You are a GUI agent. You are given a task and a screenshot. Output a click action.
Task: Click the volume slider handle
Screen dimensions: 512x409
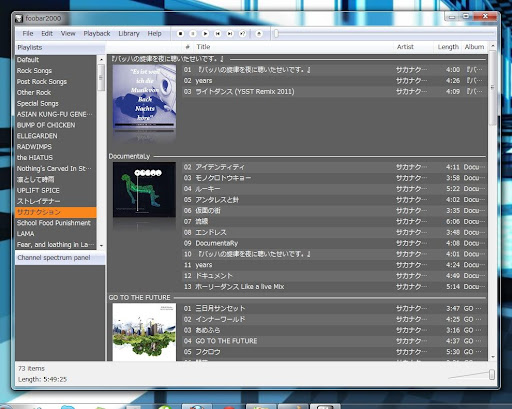point(492,374)
